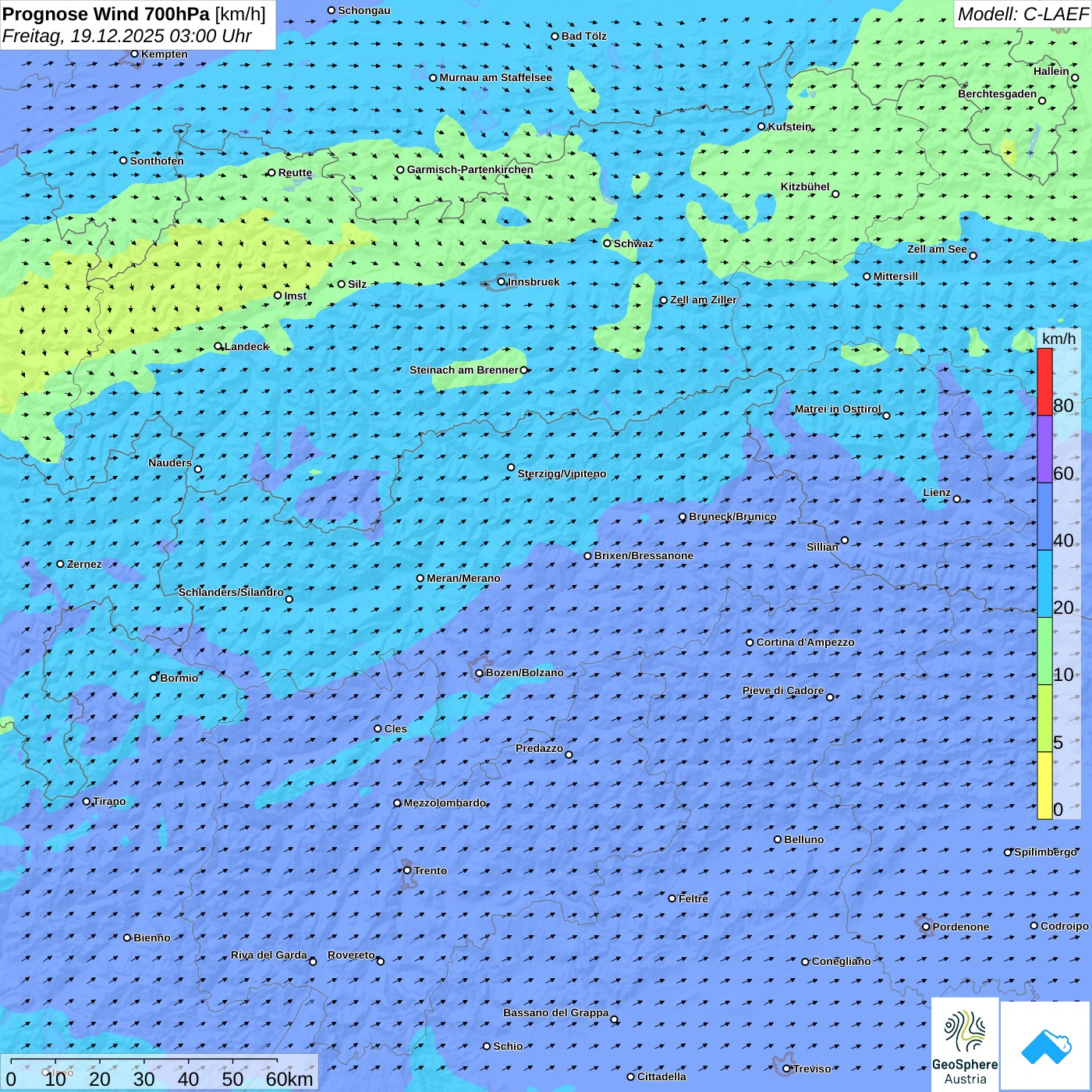Click the Berchtesgaden label

[x=998, y=94]
